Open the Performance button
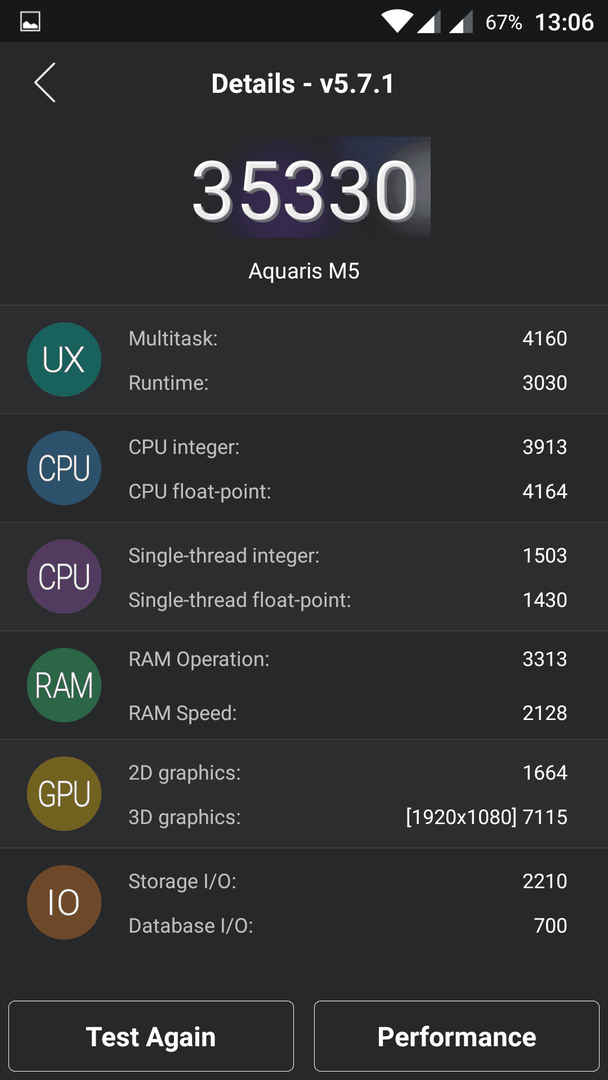This screenshot has width=608, height=1080. 457,1036
